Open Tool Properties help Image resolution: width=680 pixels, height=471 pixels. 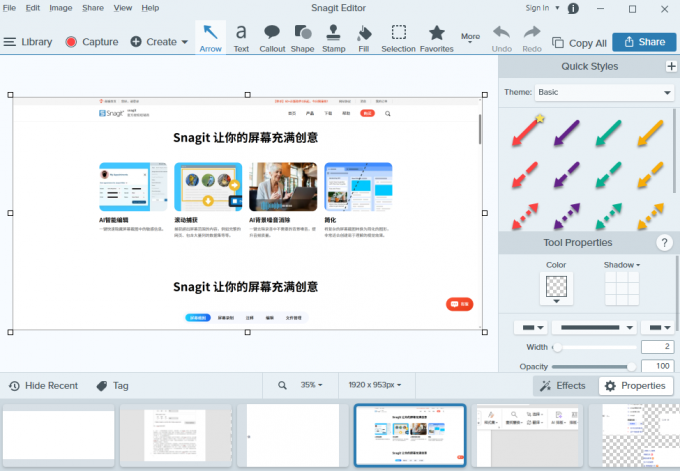pyautogui.click(x=664, y=243)
